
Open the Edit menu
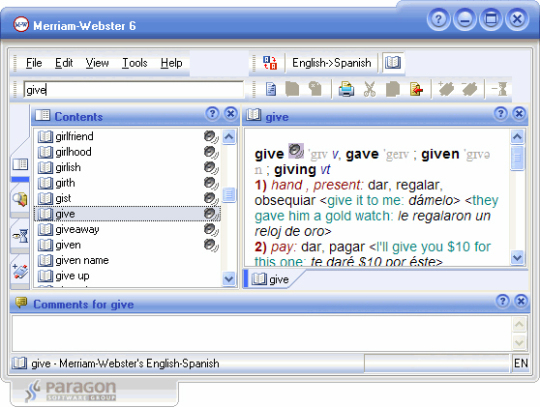pyautogui.click(x=64, y=63)
